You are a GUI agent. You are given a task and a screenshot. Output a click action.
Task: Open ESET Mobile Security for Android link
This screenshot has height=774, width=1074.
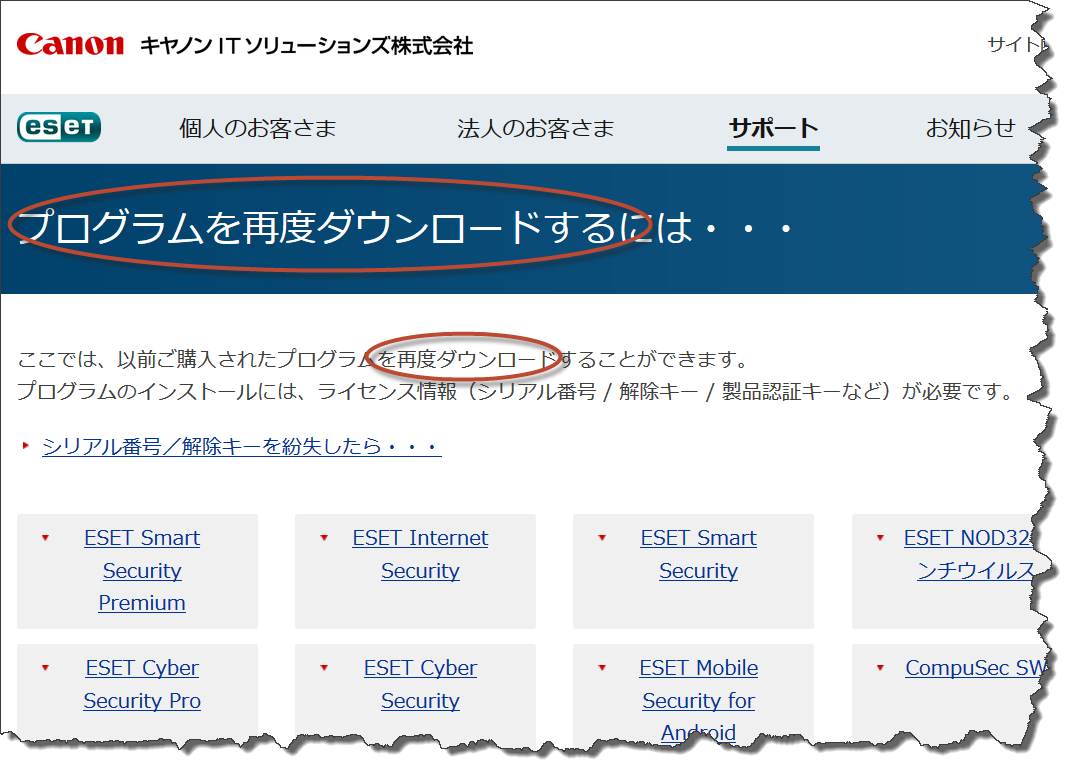click(699, 699)
